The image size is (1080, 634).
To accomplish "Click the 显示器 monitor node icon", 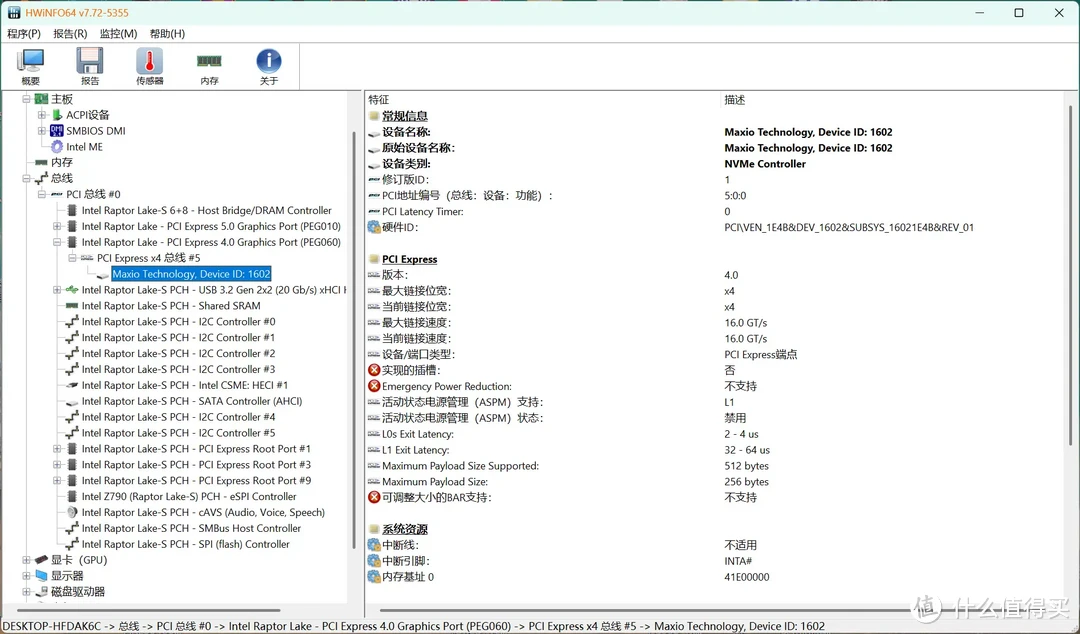I will [41, 575].
